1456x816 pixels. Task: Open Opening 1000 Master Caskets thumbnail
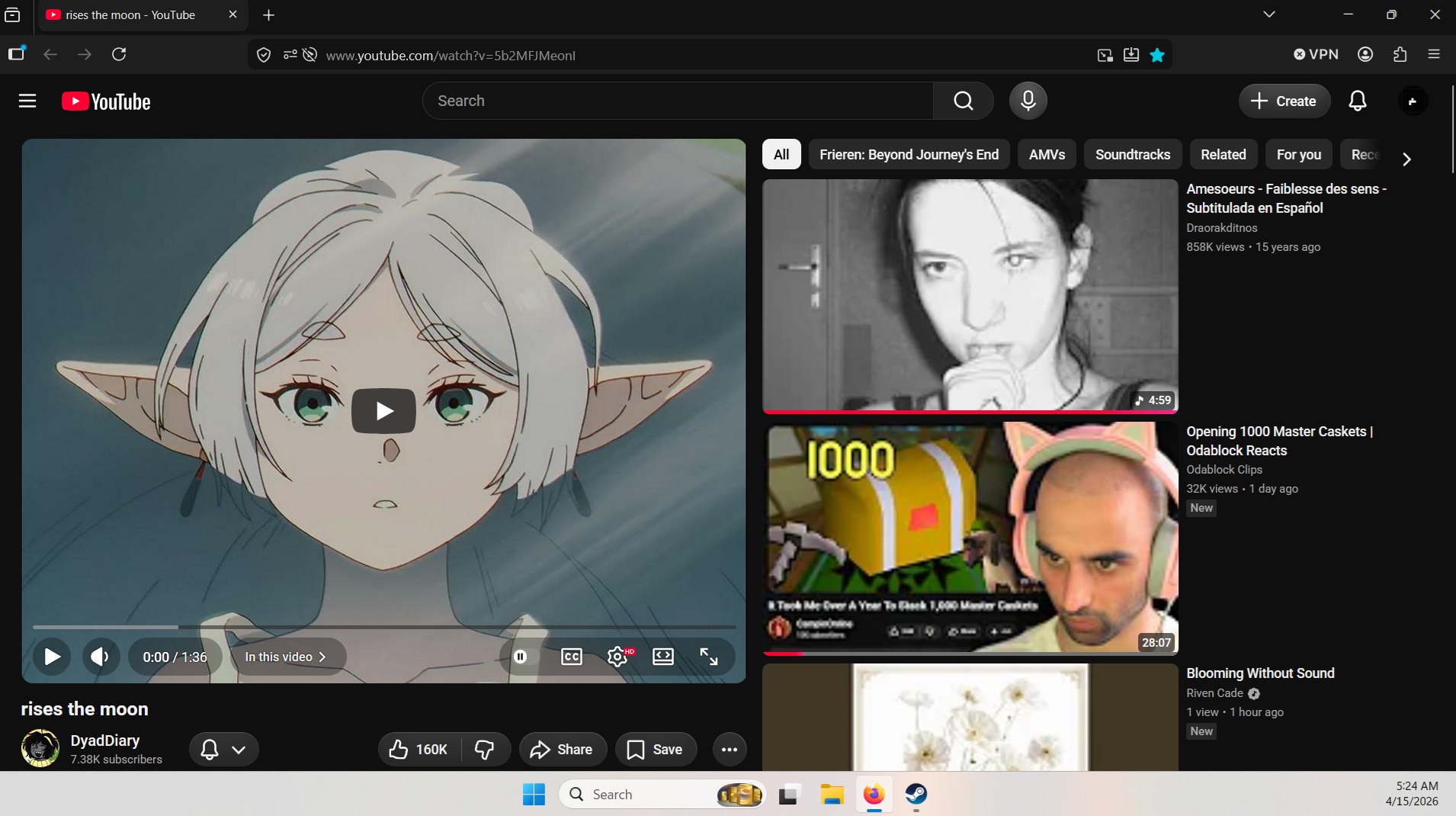(970, 538)
